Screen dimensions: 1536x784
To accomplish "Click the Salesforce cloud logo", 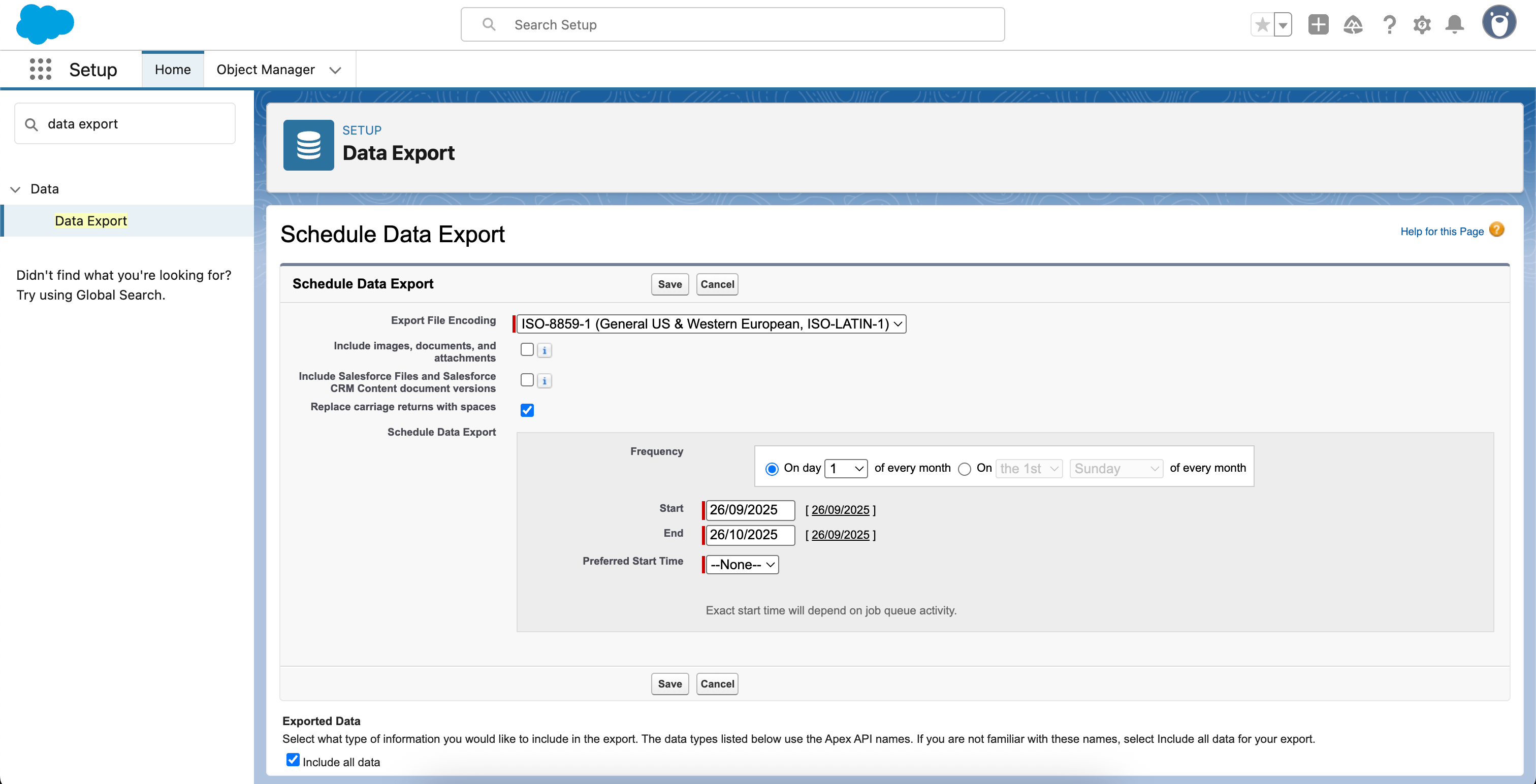I will [x=45, y=24].
